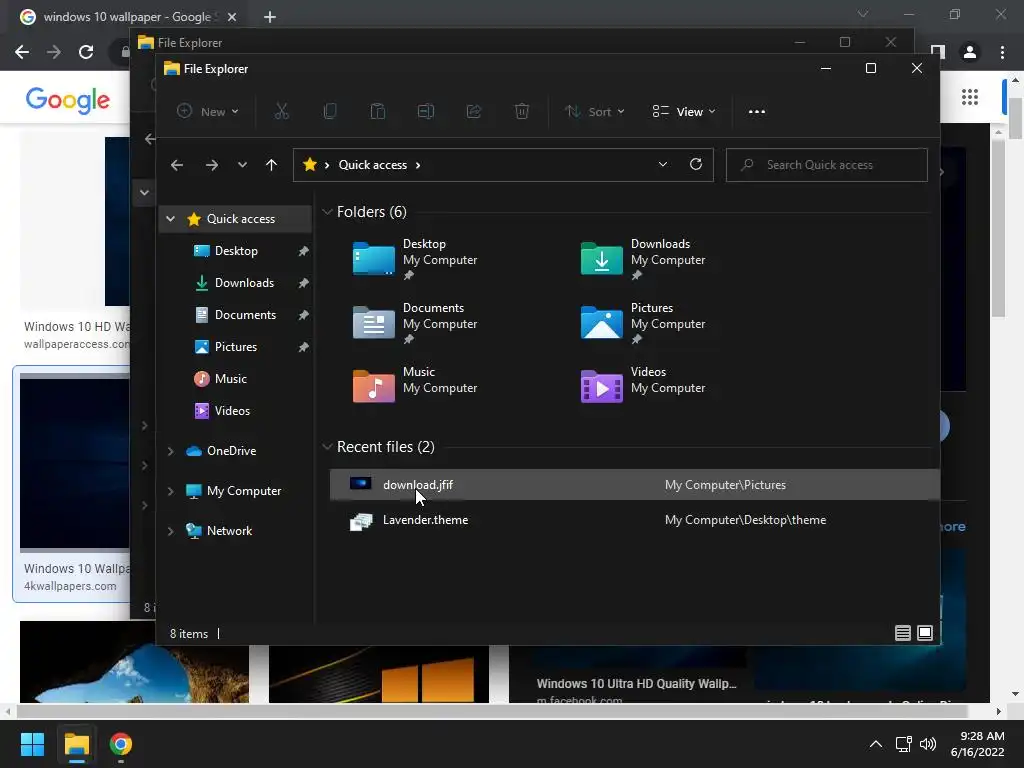This screenshot has height=768, width=1024.
Task: Open the Downloads folder tile
Action: coord(643,259)
